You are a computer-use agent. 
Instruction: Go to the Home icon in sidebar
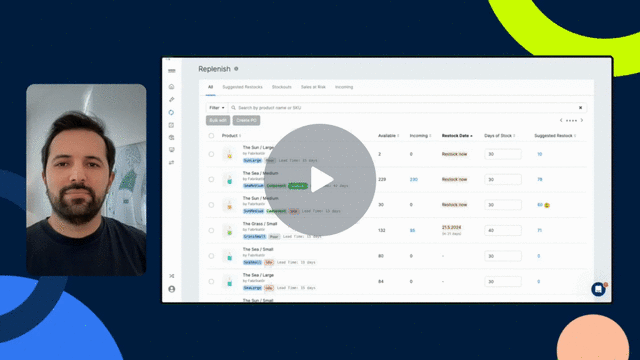[171, 87]
